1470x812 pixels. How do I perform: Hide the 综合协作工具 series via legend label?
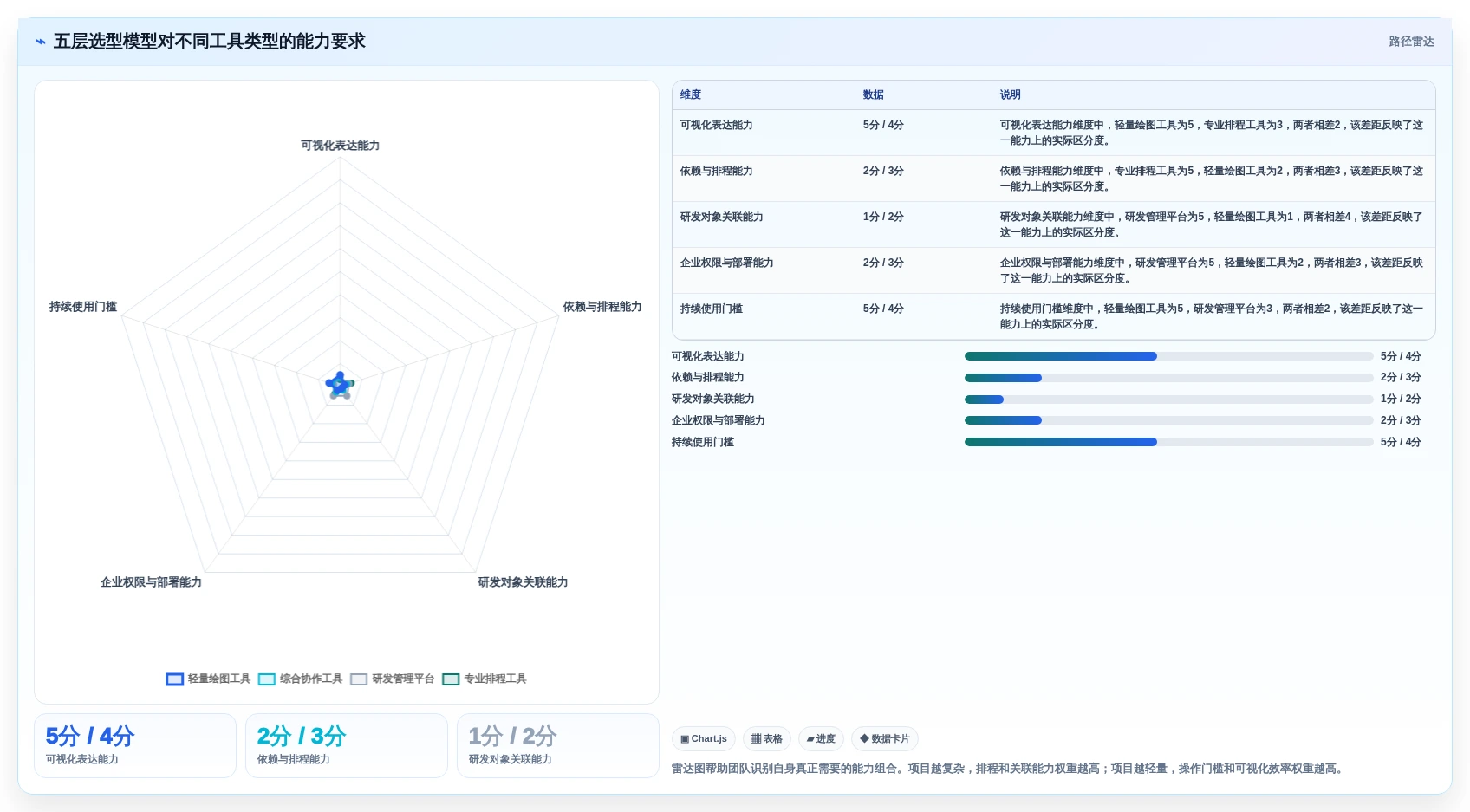(311, 679)
